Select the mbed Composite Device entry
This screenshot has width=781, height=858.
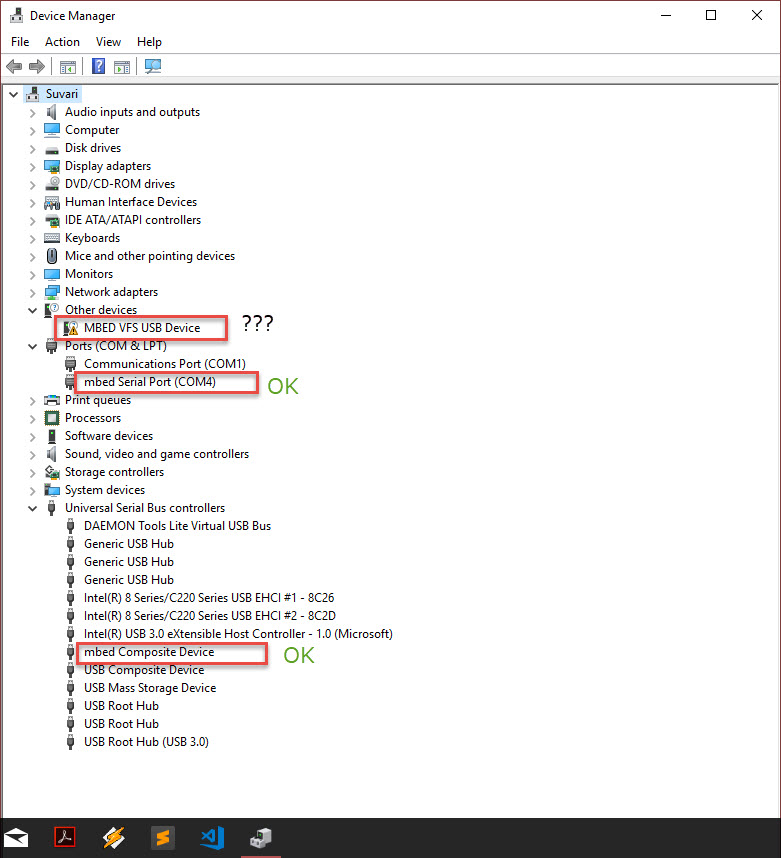pos(148,652)
